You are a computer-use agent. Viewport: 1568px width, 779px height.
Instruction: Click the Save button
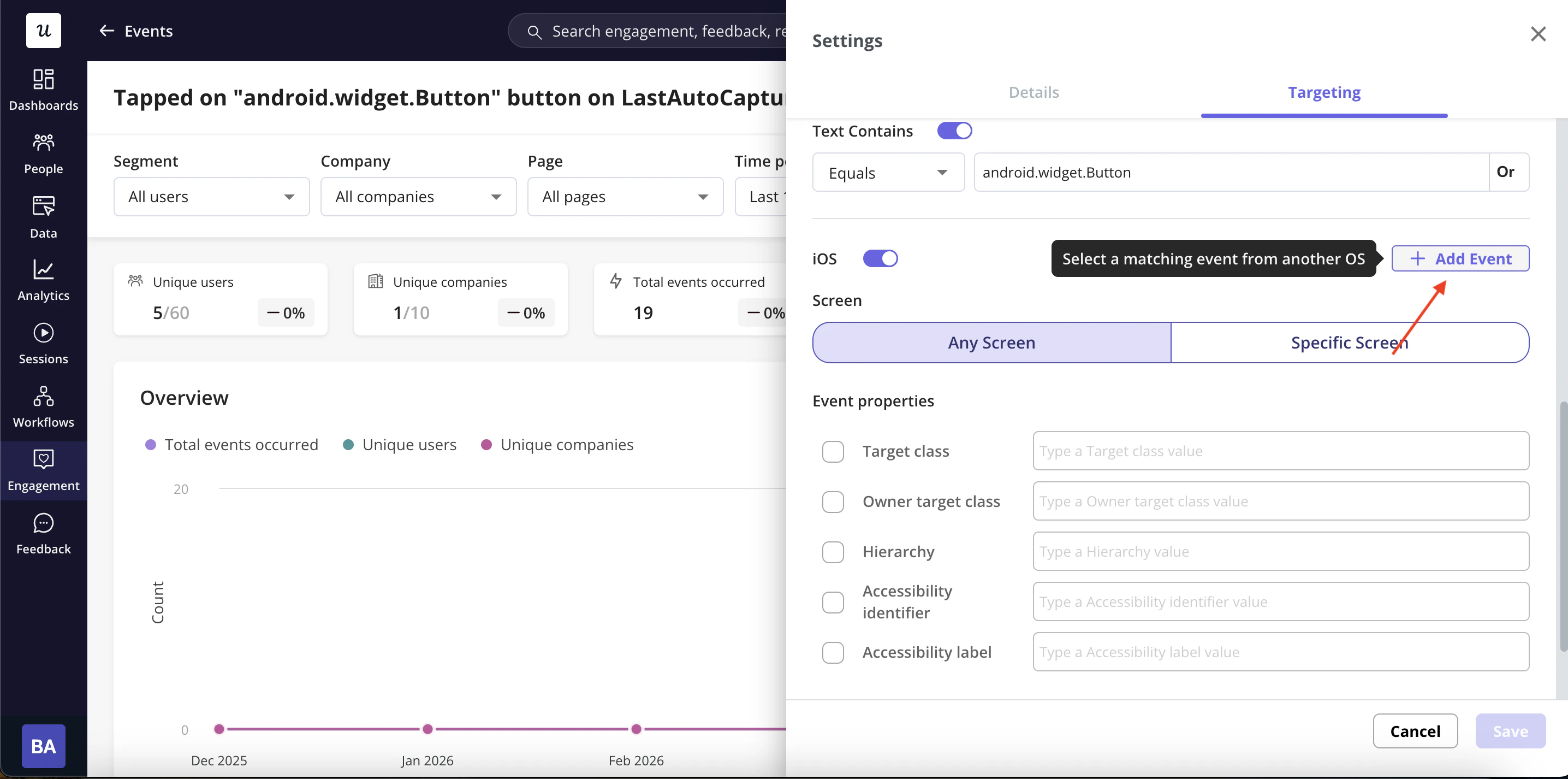click(x=1510, y=731)
